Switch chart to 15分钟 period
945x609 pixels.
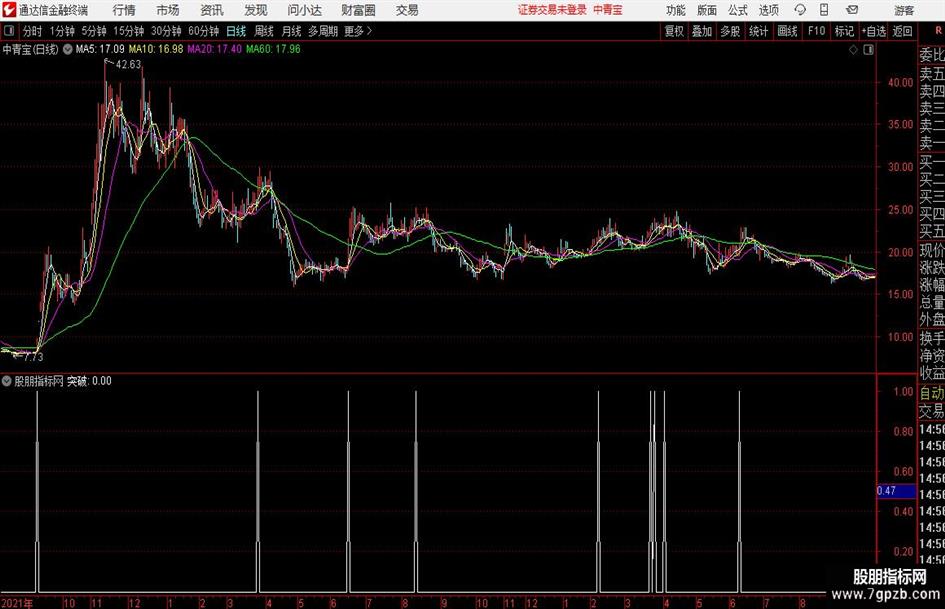coord(128,31)
